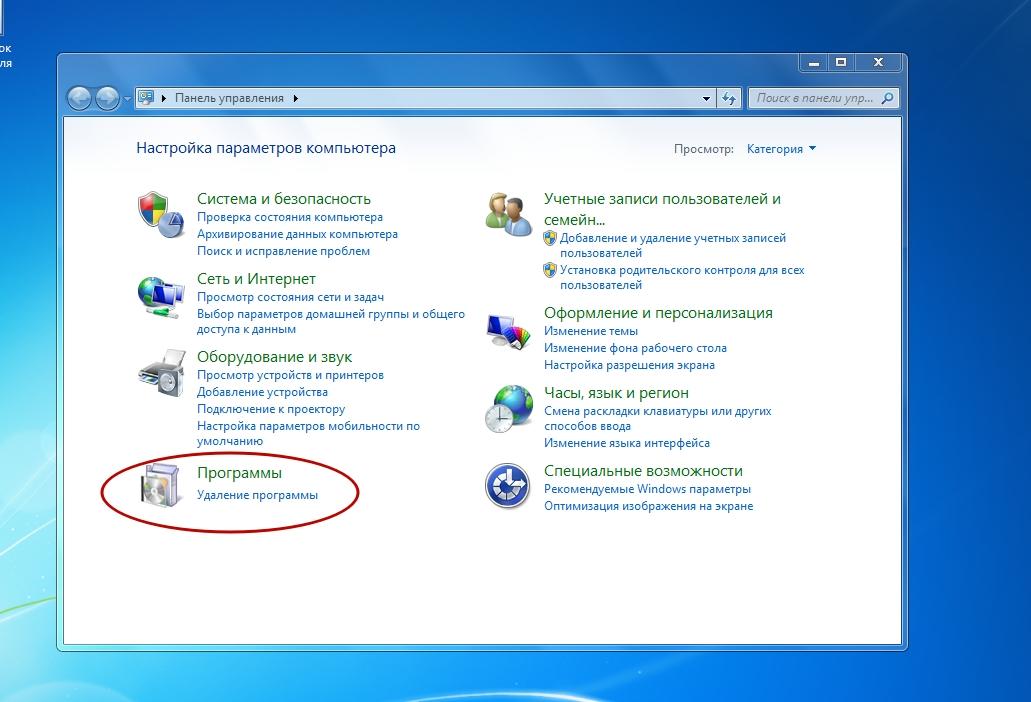Click Подключение к проектору link
Image resolution: width=1031 pixels, height=702 pixels.
coord(271,409)
